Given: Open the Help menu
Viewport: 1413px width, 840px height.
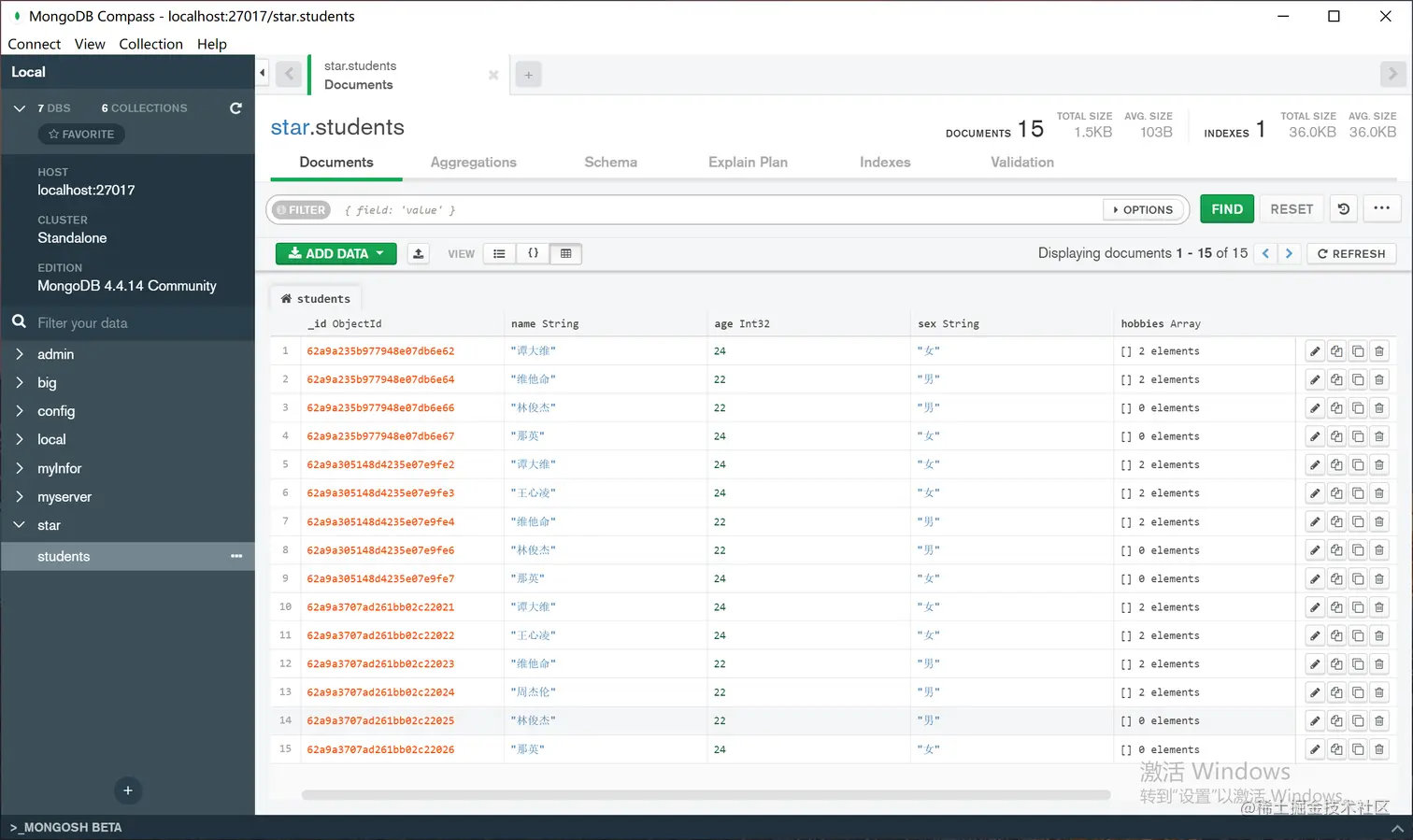Looking at the screenshot, I should (212, 44).
